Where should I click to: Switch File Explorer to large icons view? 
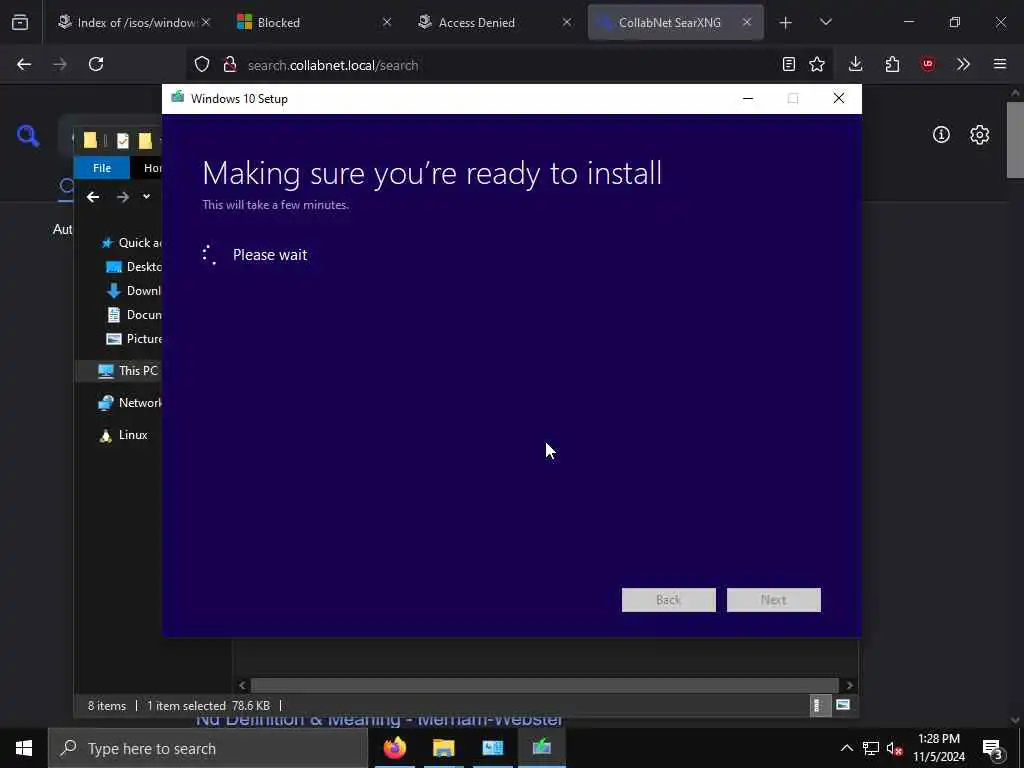pyautogui.click(x=843, y=705)
